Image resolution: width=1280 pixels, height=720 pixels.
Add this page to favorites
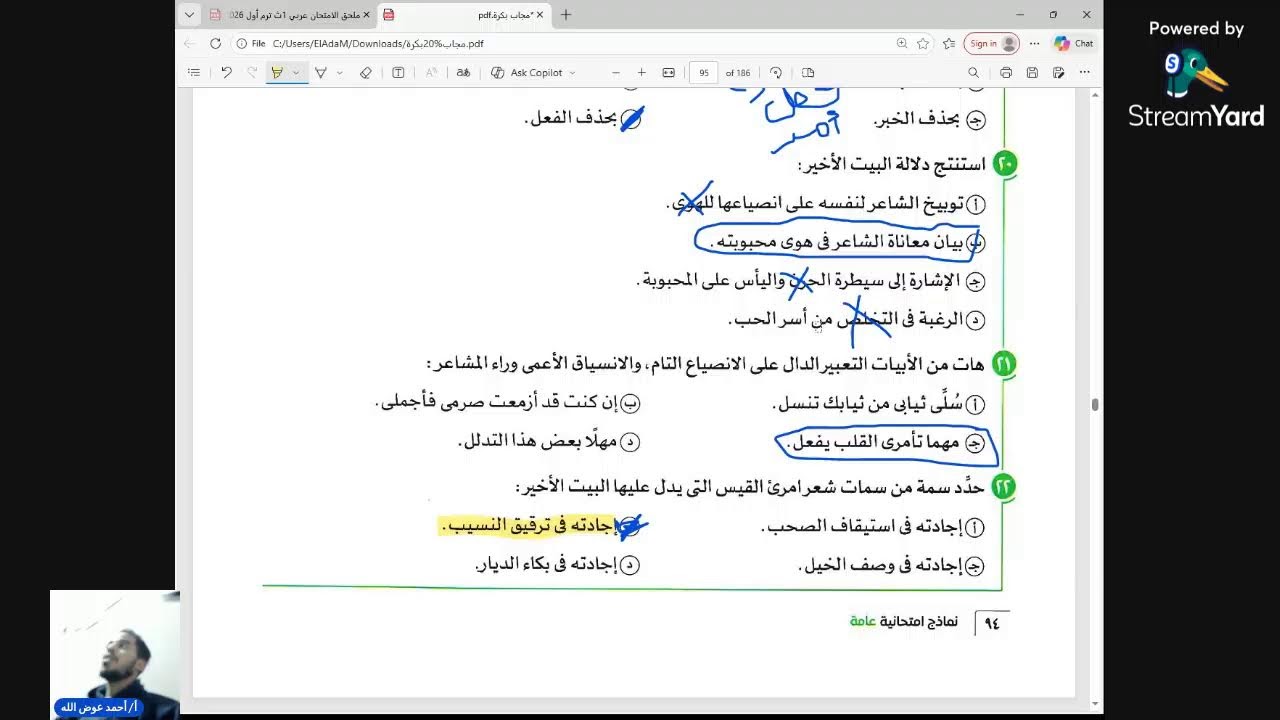923,44
